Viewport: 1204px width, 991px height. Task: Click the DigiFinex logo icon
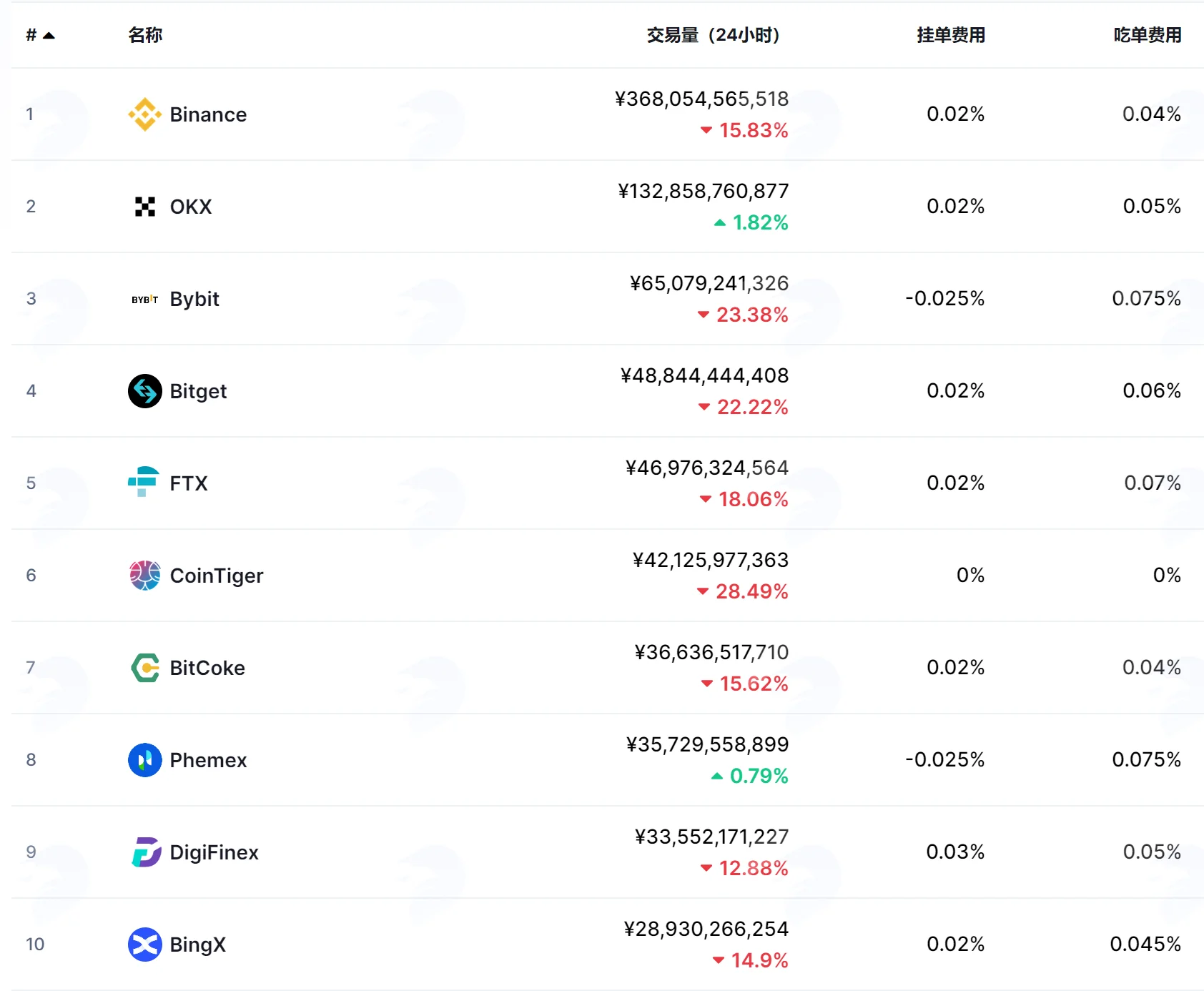pos(147,852)
